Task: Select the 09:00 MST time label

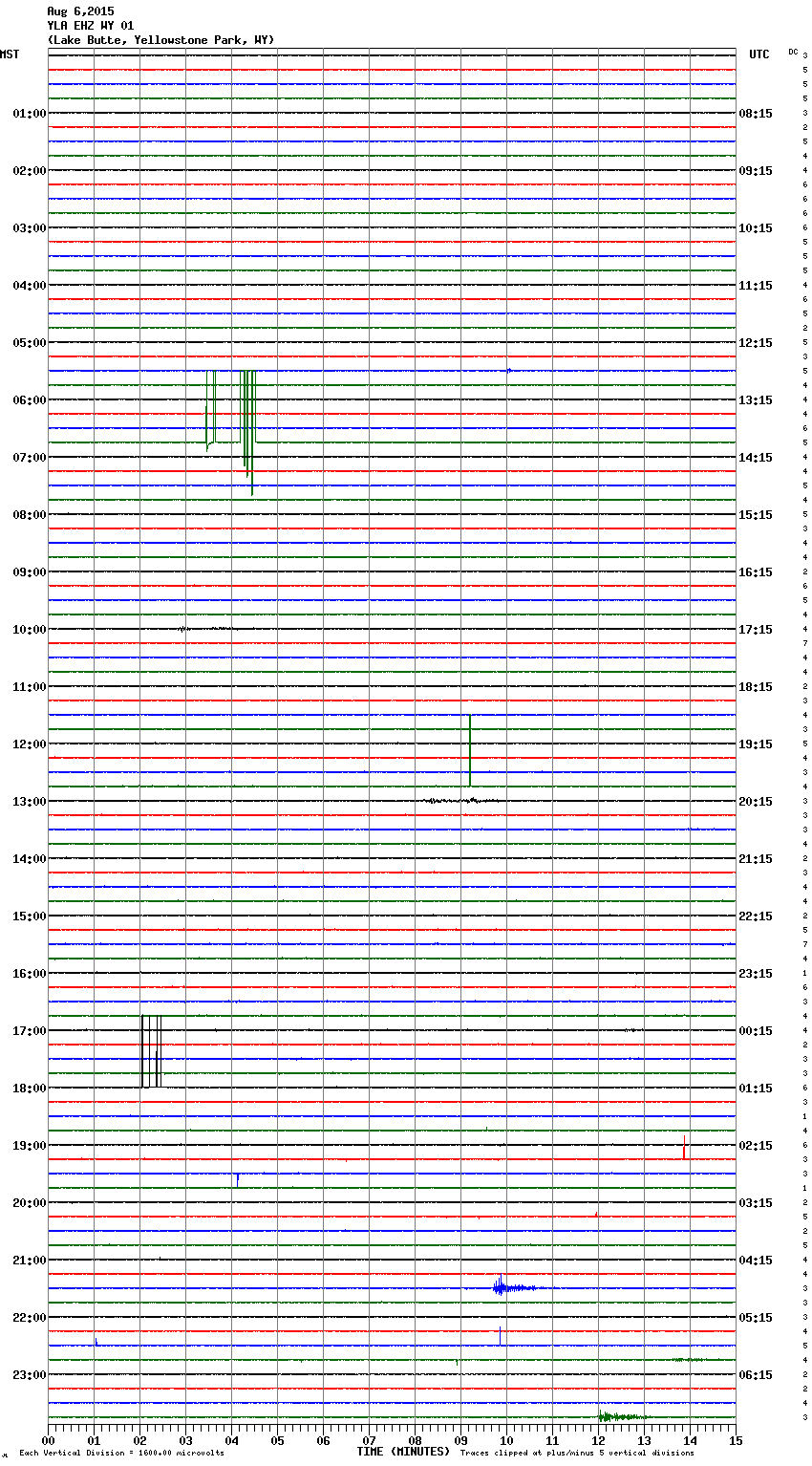Action: coord(30,572)
